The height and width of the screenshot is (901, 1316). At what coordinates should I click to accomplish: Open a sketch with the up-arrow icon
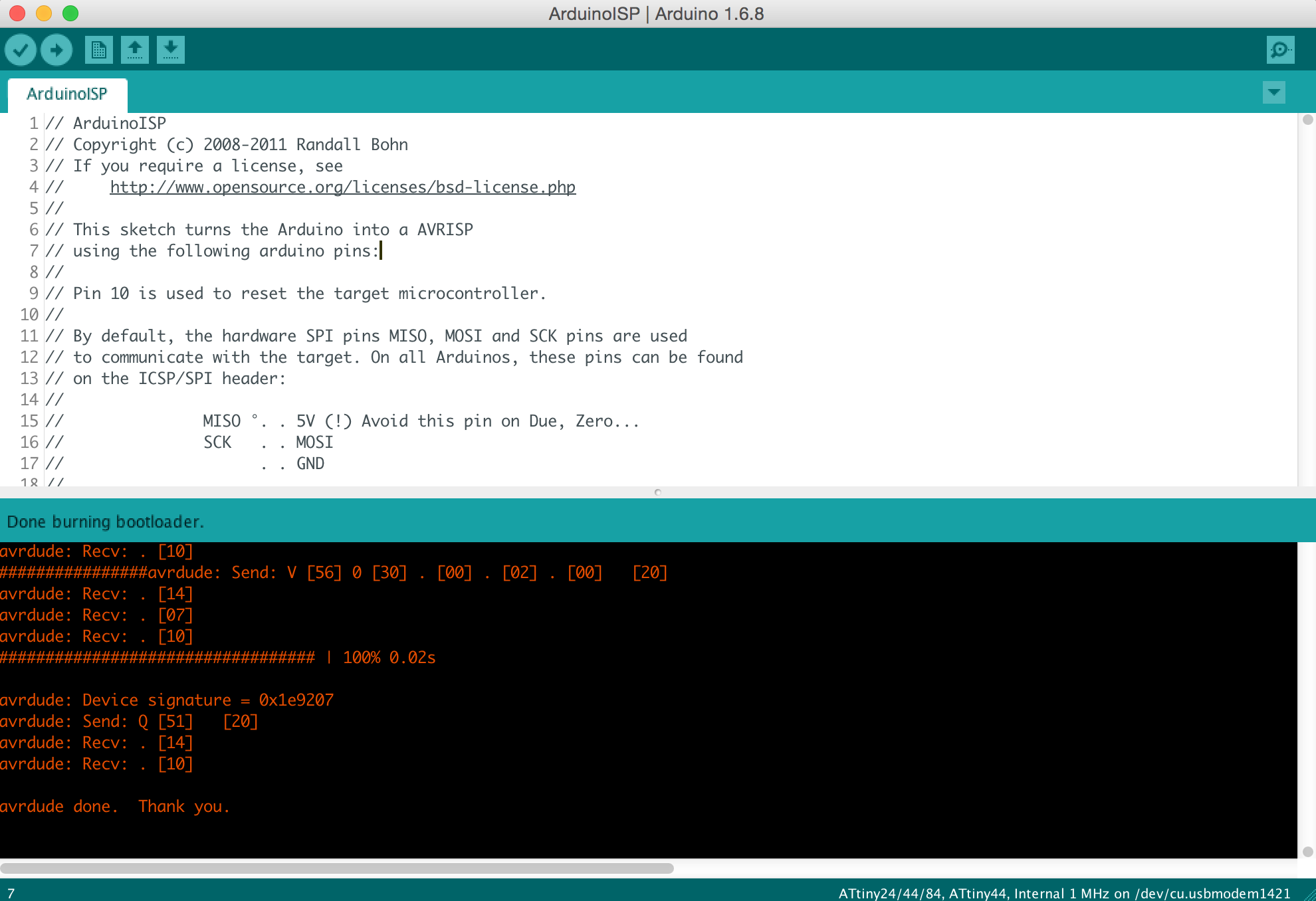(135, 50)
